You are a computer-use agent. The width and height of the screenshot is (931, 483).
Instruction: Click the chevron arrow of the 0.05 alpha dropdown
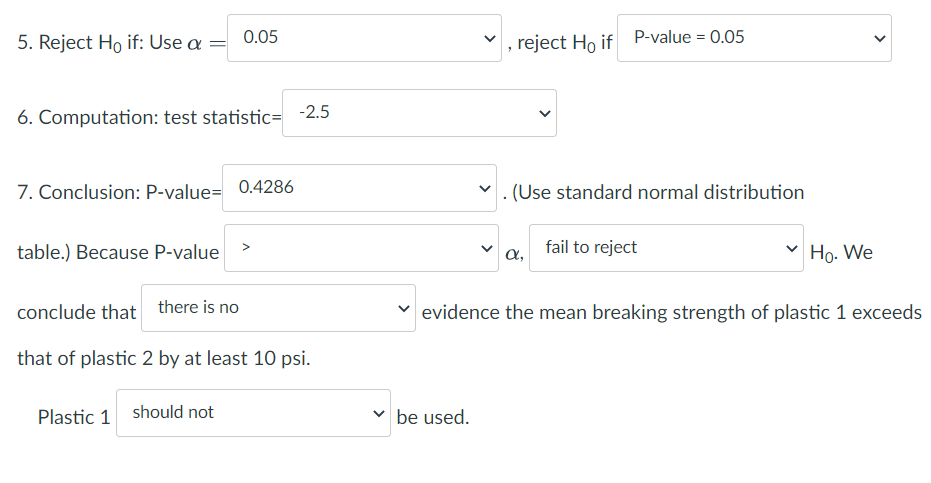488,39
